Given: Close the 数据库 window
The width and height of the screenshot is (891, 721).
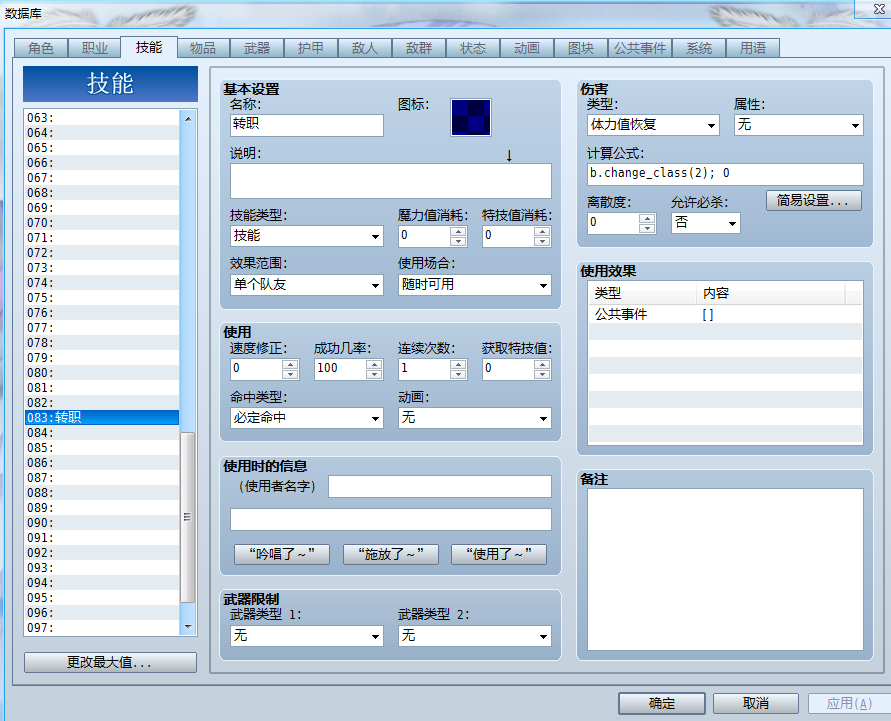Looking at the screenshot, I should (x=878, y=9).
